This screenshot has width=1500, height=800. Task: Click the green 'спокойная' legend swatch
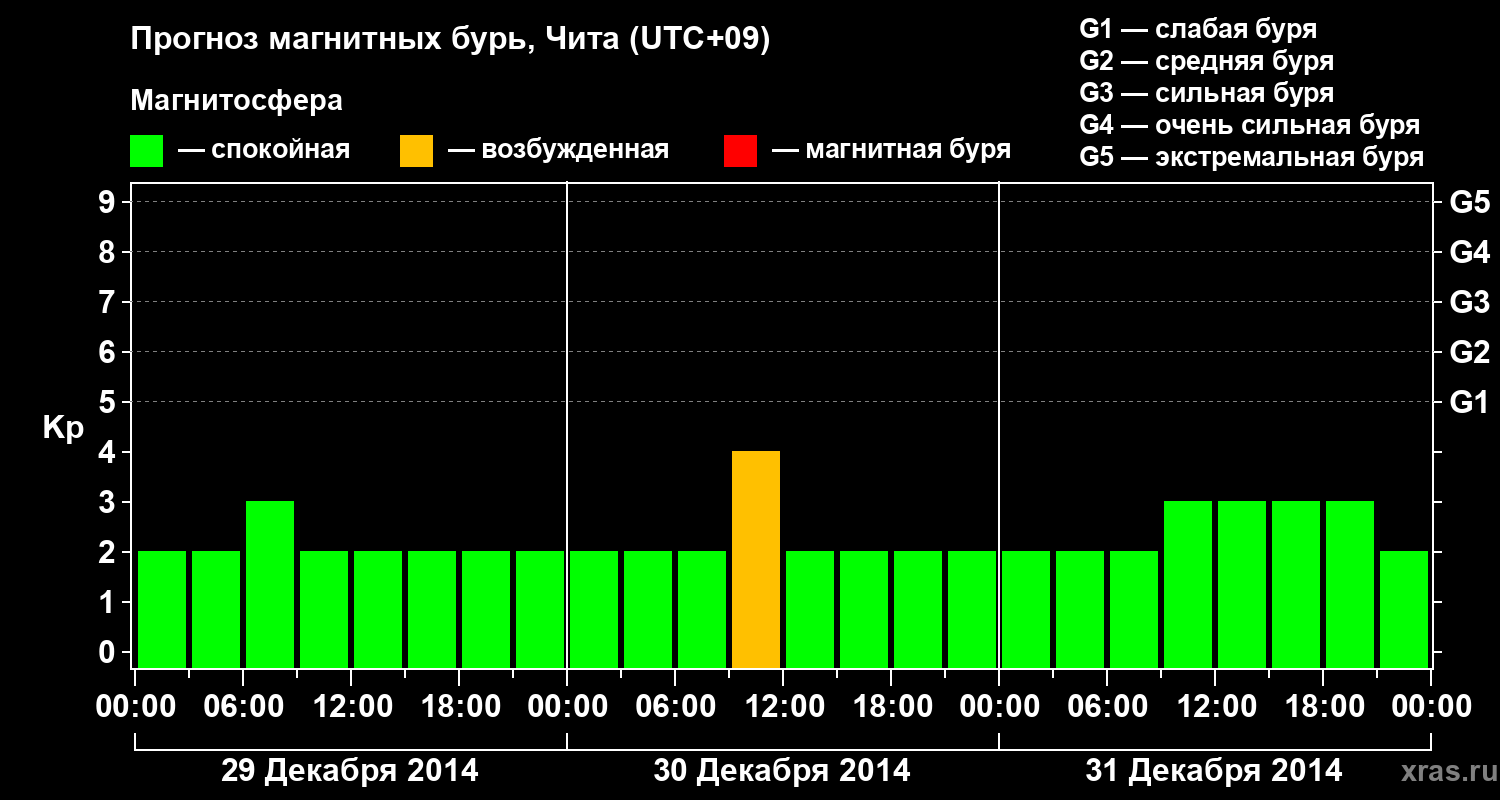(x=146, y=150)
